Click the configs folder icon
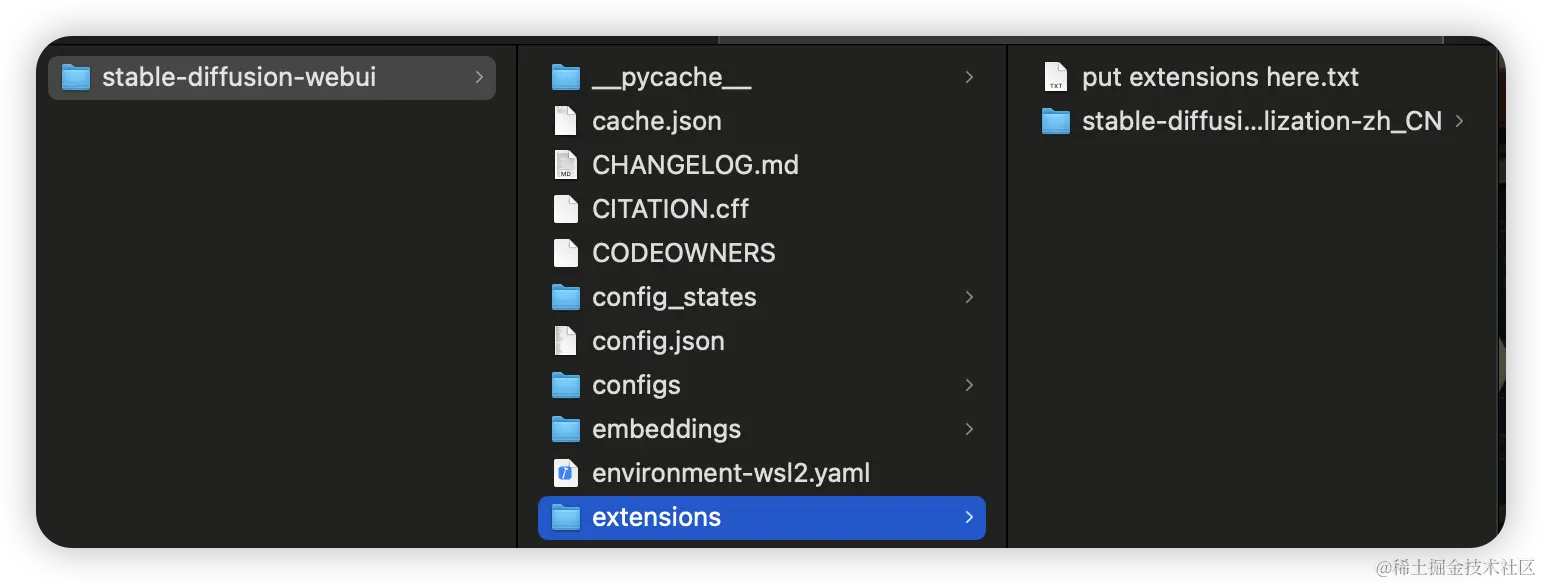The height and width of the screenshot is (584, 1542). (566, 385)
